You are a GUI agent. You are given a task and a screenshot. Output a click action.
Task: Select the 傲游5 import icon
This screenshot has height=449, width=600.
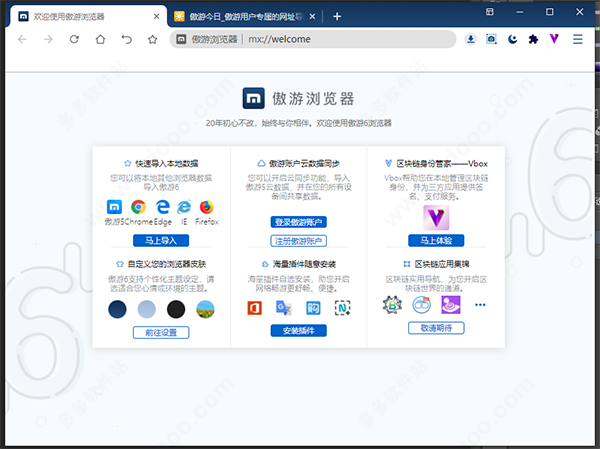[114, 207]
